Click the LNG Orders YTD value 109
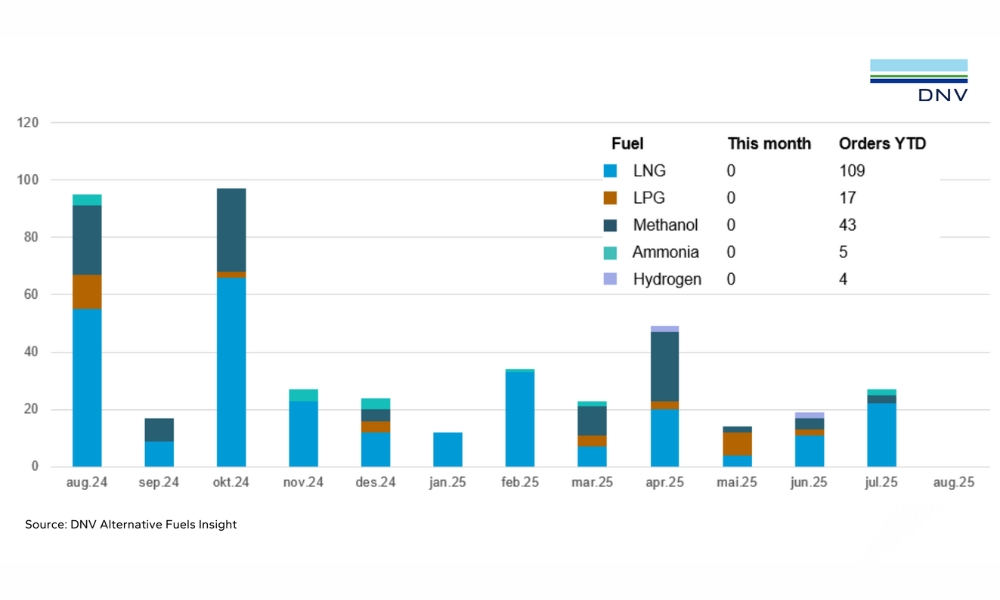Viewport: 1000px width, 600px height. pos(852,171)
